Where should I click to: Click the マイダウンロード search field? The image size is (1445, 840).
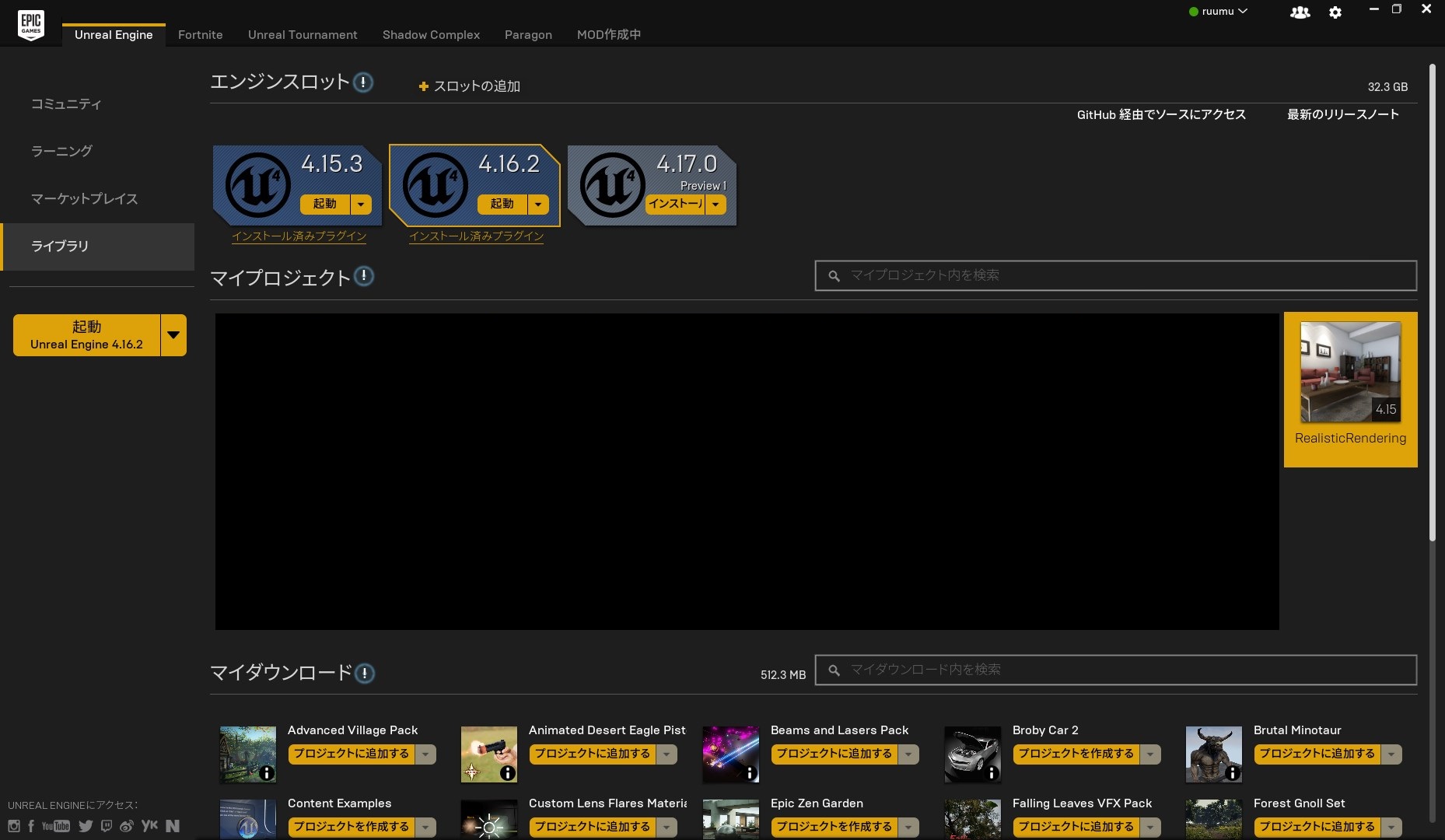click(1115, 670)
